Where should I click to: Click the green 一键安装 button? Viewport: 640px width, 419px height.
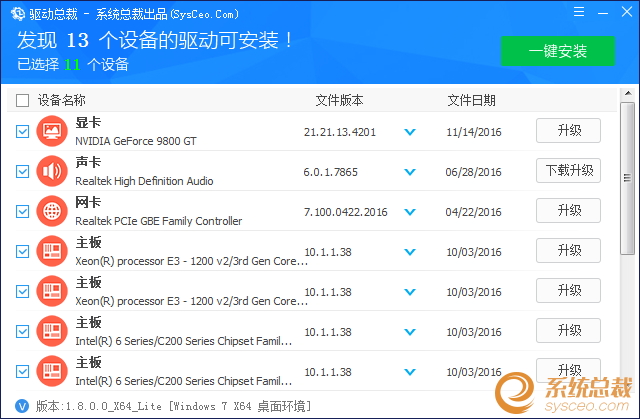558,51
